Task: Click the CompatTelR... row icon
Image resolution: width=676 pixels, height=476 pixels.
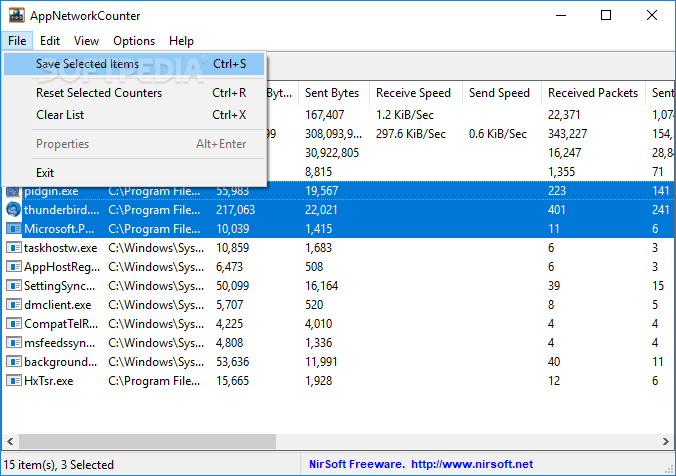Action: tap(13, 323)
